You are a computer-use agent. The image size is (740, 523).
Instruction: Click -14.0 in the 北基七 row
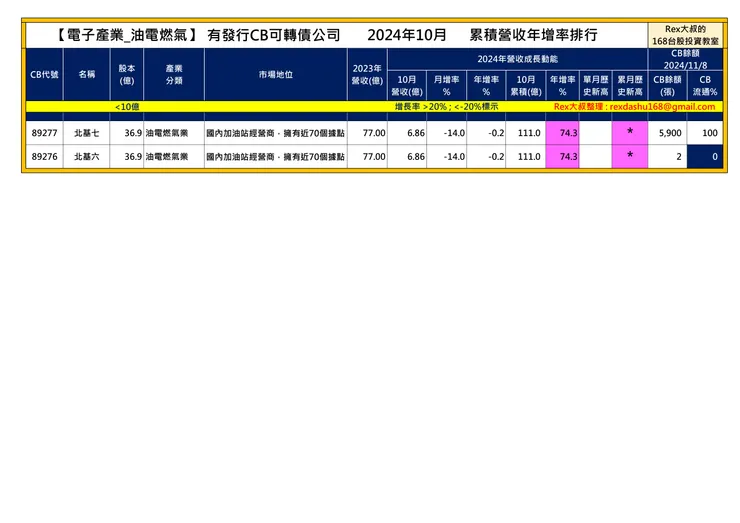click(454, 133)
